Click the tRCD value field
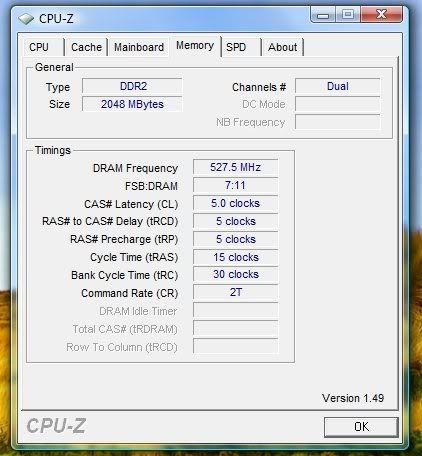 [x=235, y=221]
